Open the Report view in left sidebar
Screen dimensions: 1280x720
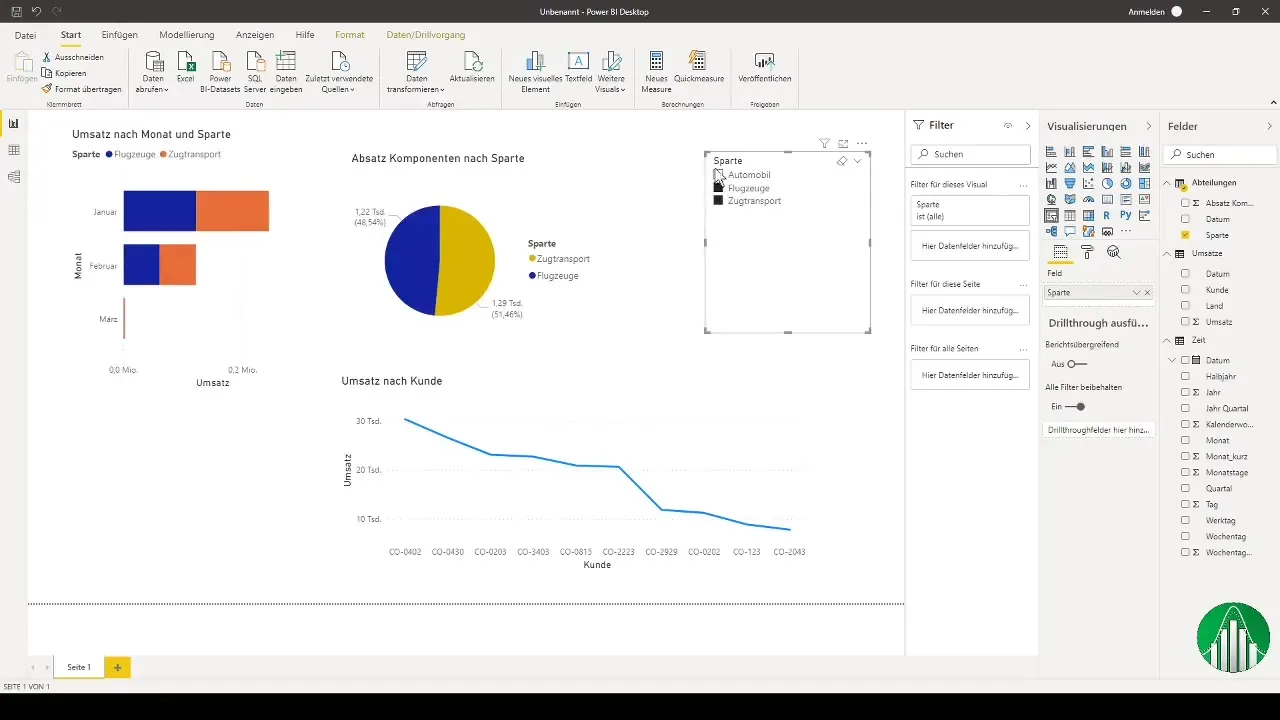pyautogui.click(x=14, y=123)
